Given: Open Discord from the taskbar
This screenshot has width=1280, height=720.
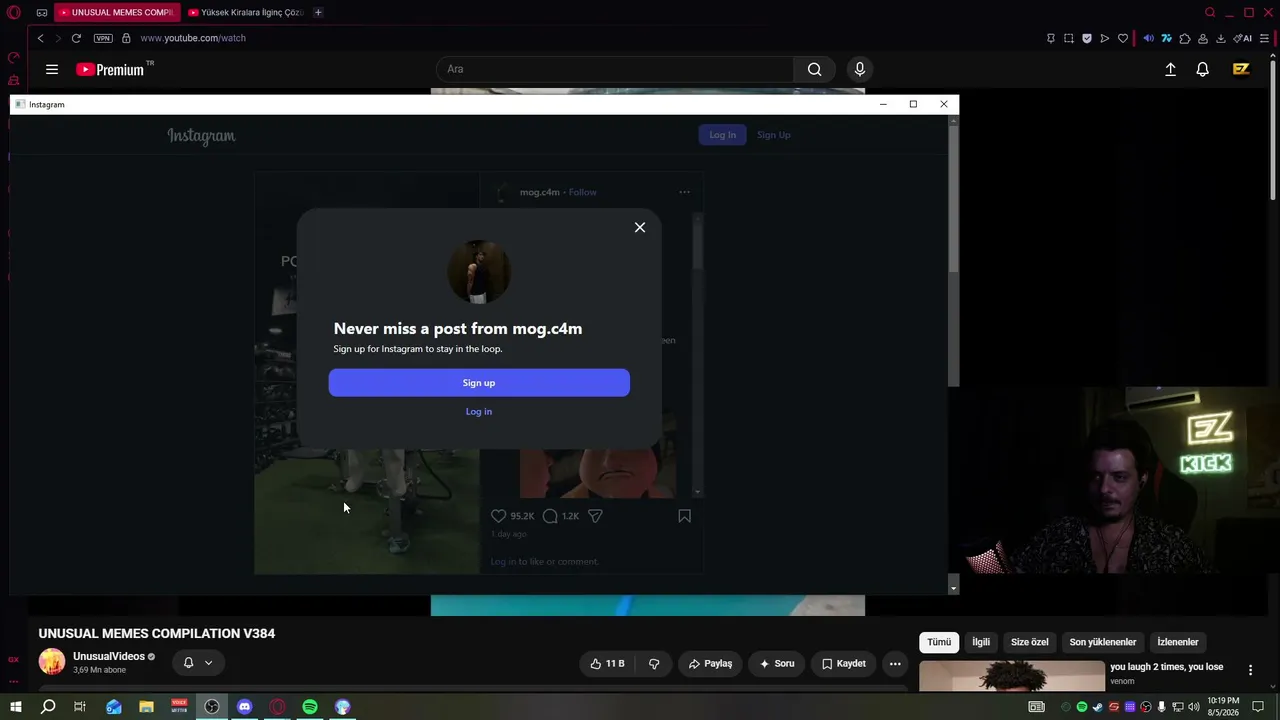Looking at the screenshot, I should coord(245,707).
